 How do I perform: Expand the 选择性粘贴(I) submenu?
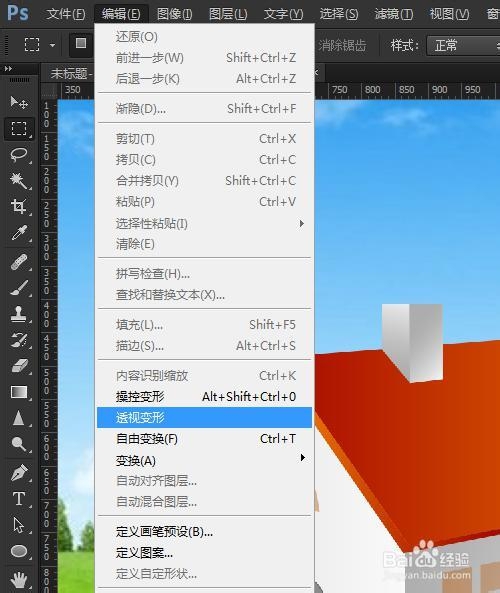205,224
